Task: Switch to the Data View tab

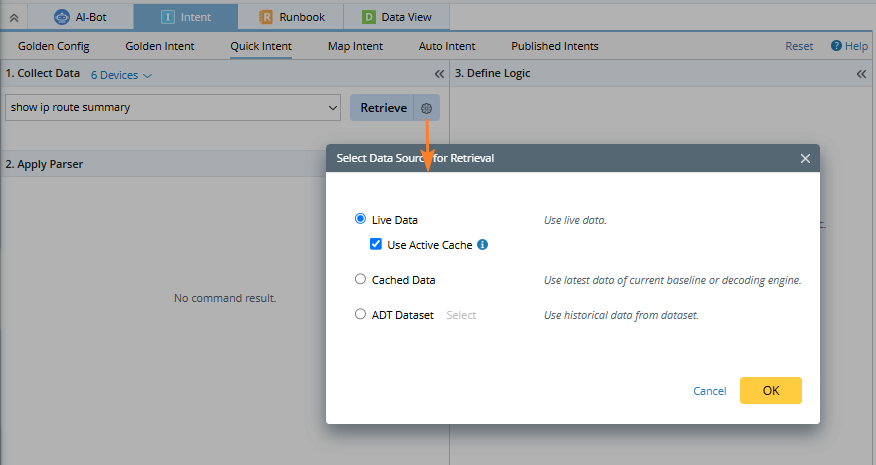Action: (397, 17)
